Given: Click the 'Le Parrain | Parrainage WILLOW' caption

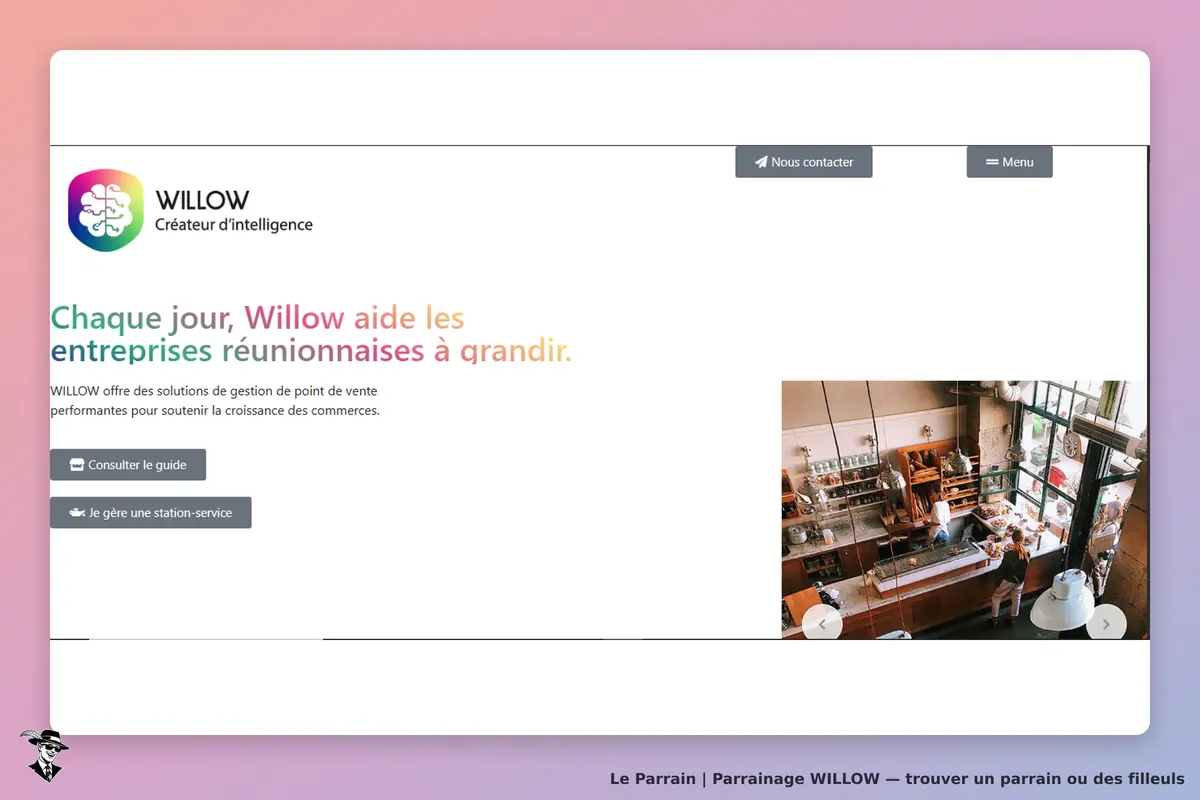Looking at the screenshot, I should 897,779.
